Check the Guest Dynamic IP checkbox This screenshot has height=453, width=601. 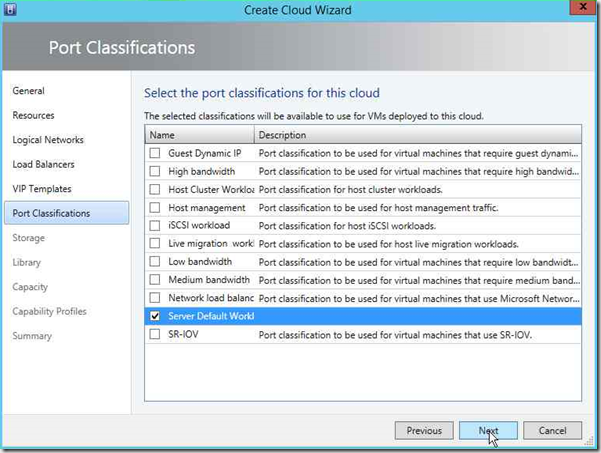pyautogui.click(x=155, y=153)
